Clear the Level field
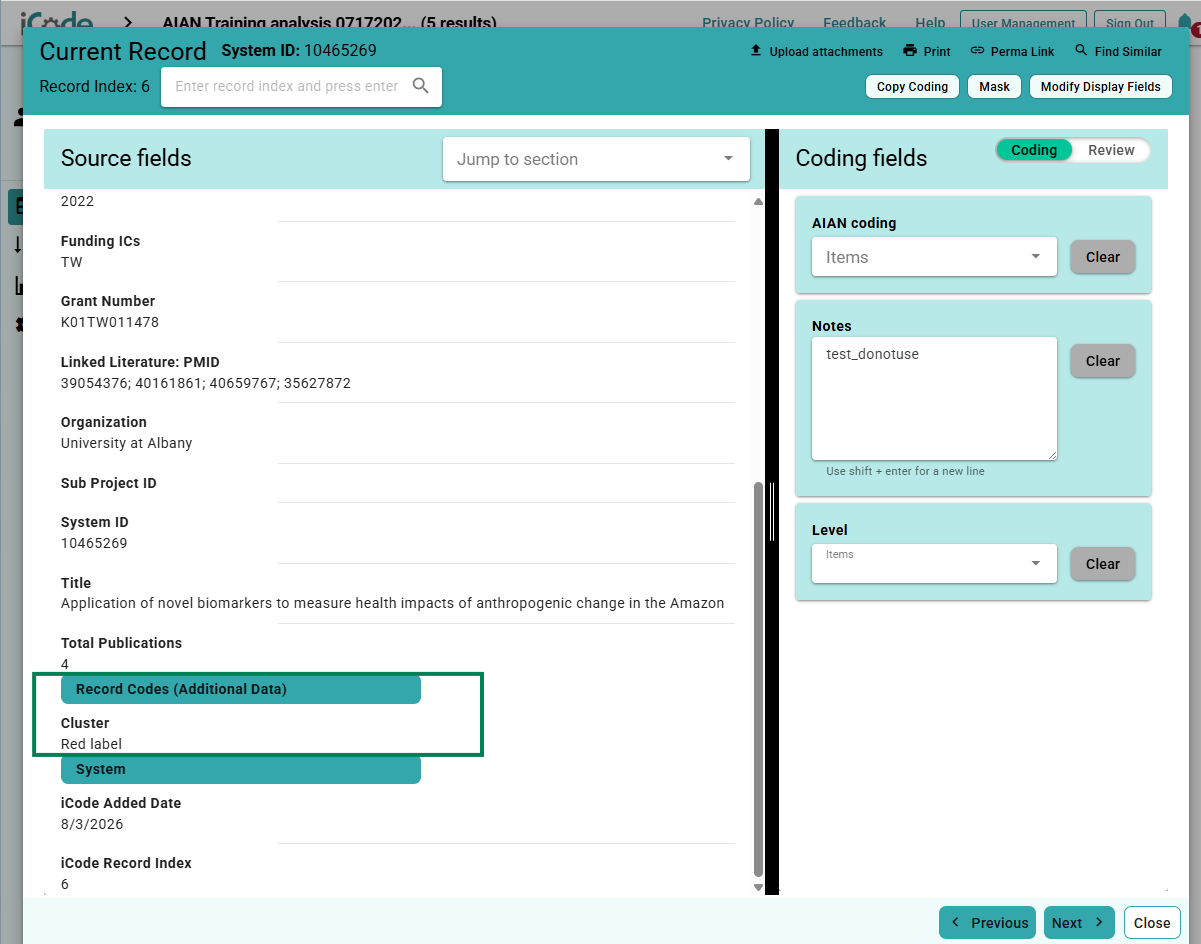The image size is (1201, 944). [1103, 564]
